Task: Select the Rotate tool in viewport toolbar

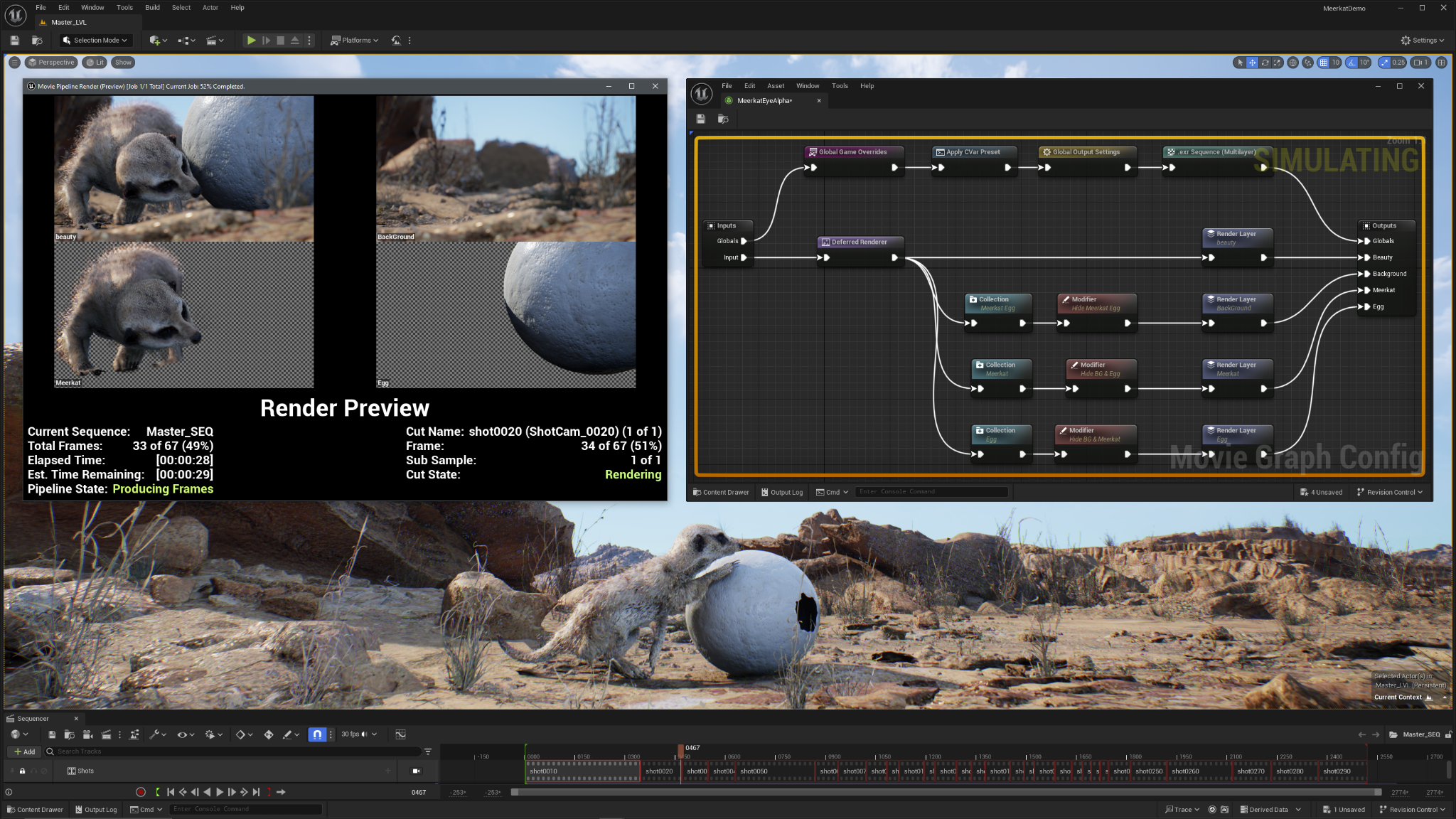Action: coord(1265,63)
